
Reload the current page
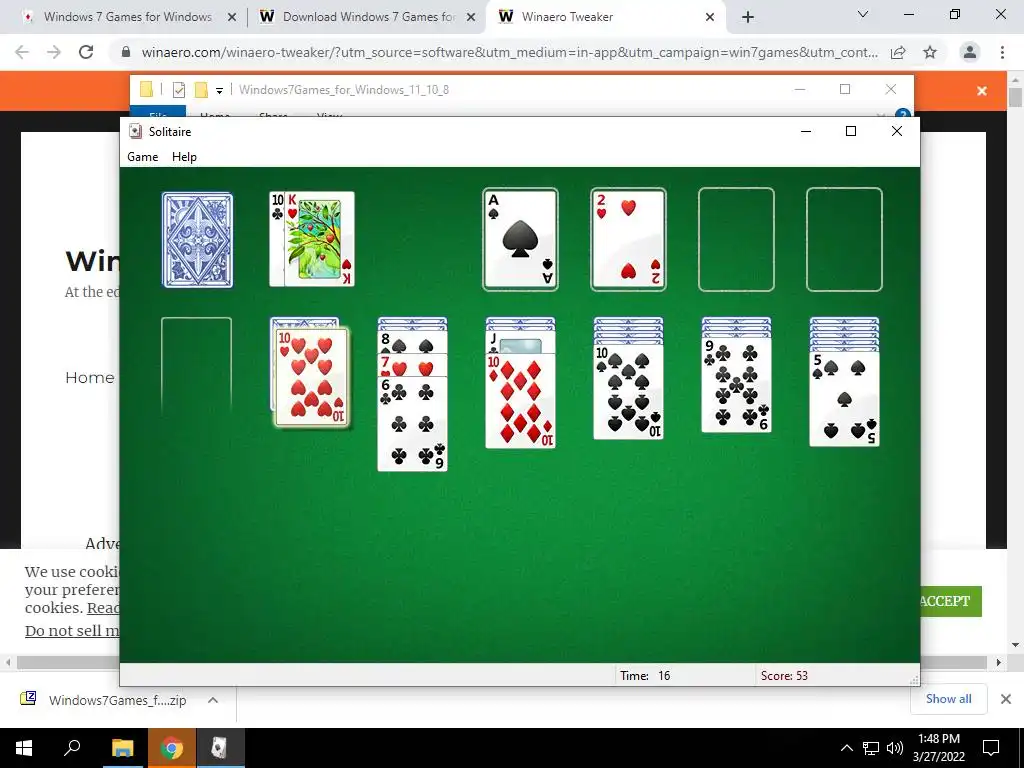(x=86, y=52)
